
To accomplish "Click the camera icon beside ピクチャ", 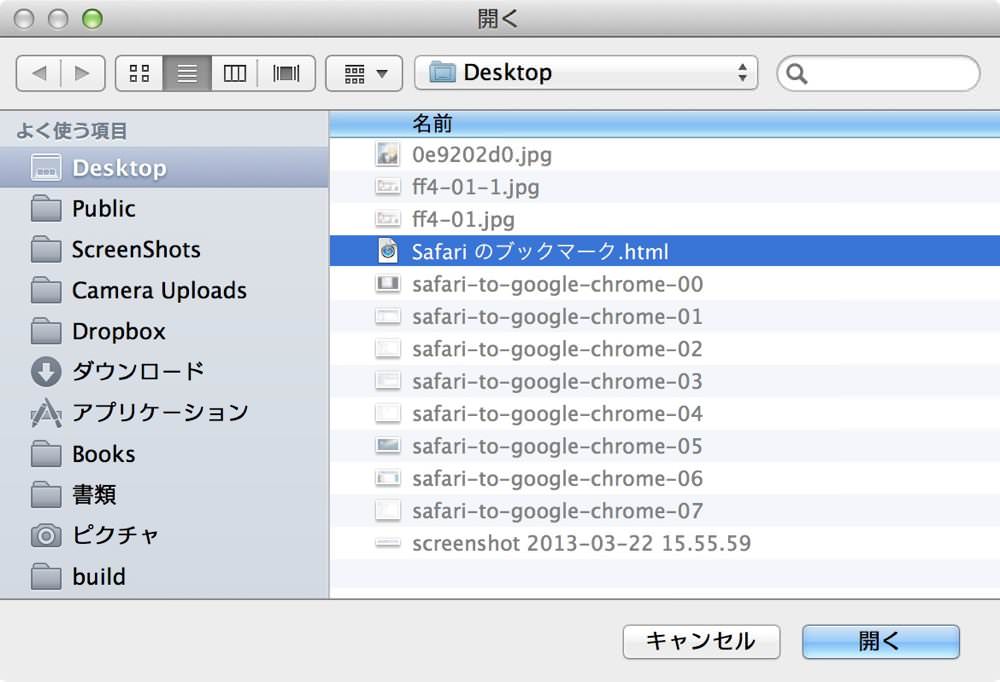I will (x=46, y=535).
